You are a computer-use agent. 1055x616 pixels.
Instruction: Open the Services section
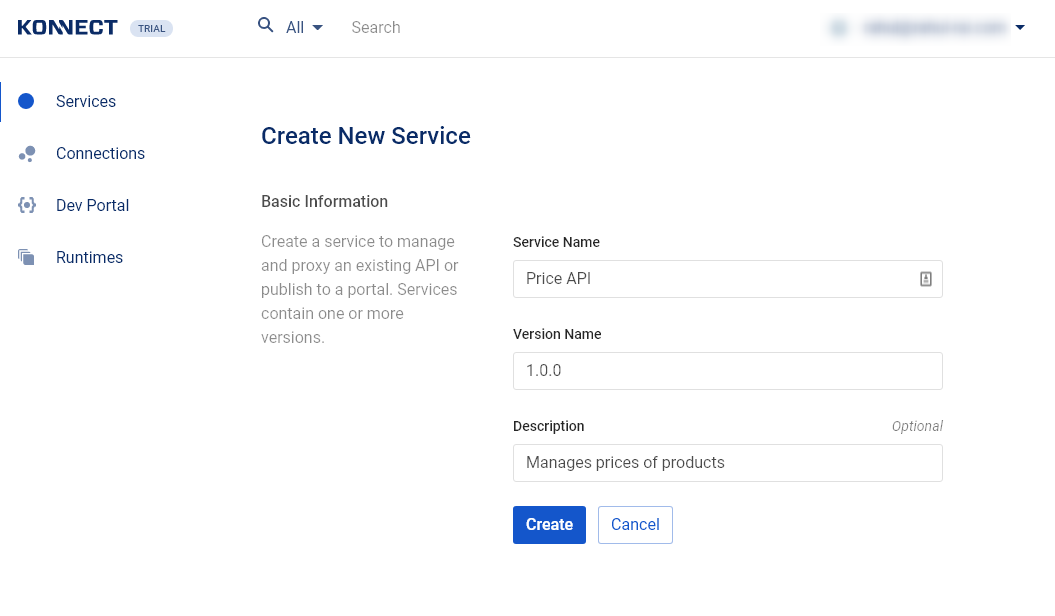[86, 102]
